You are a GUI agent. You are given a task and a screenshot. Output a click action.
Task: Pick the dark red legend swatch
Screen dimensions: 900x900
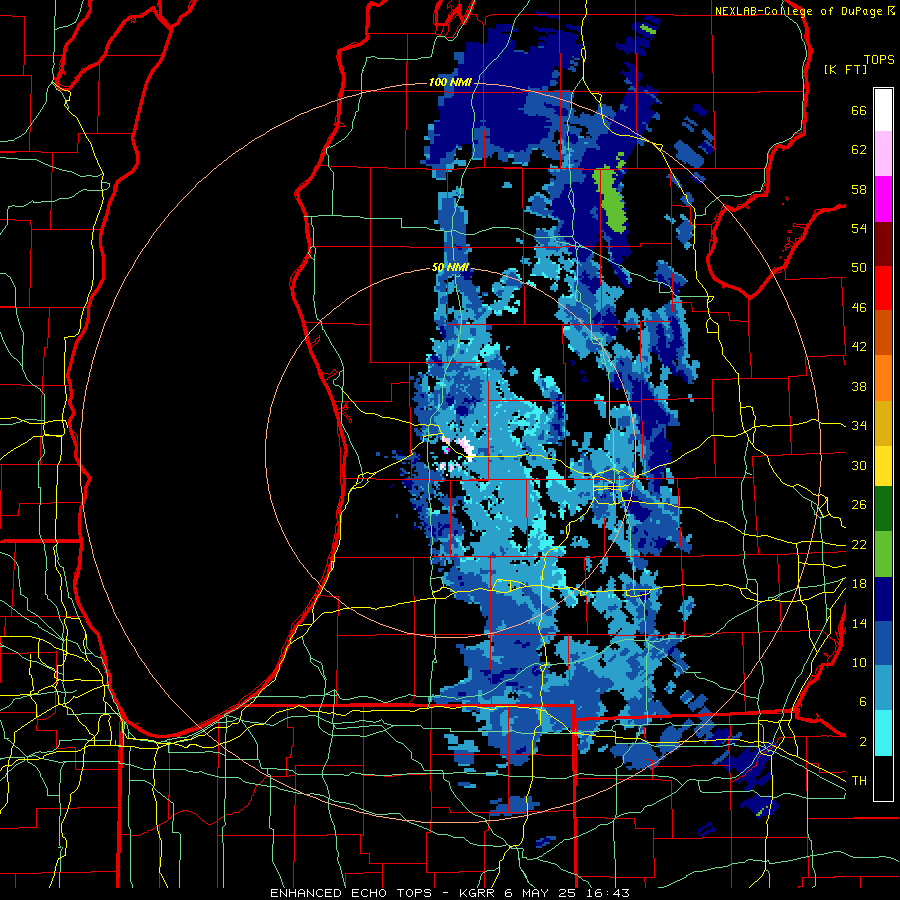883,243
